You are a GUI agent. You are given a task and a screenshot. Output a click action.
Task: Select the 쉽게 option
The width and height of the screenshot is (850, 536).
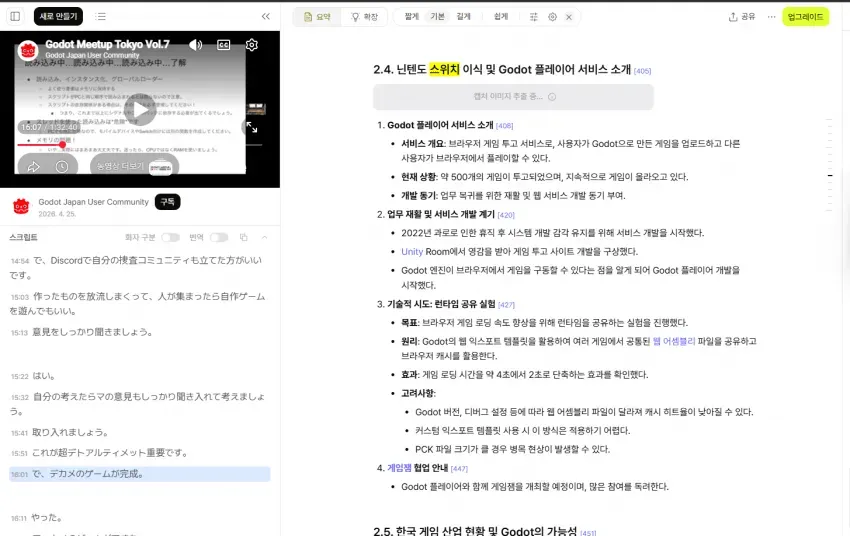tap(501, 17)
